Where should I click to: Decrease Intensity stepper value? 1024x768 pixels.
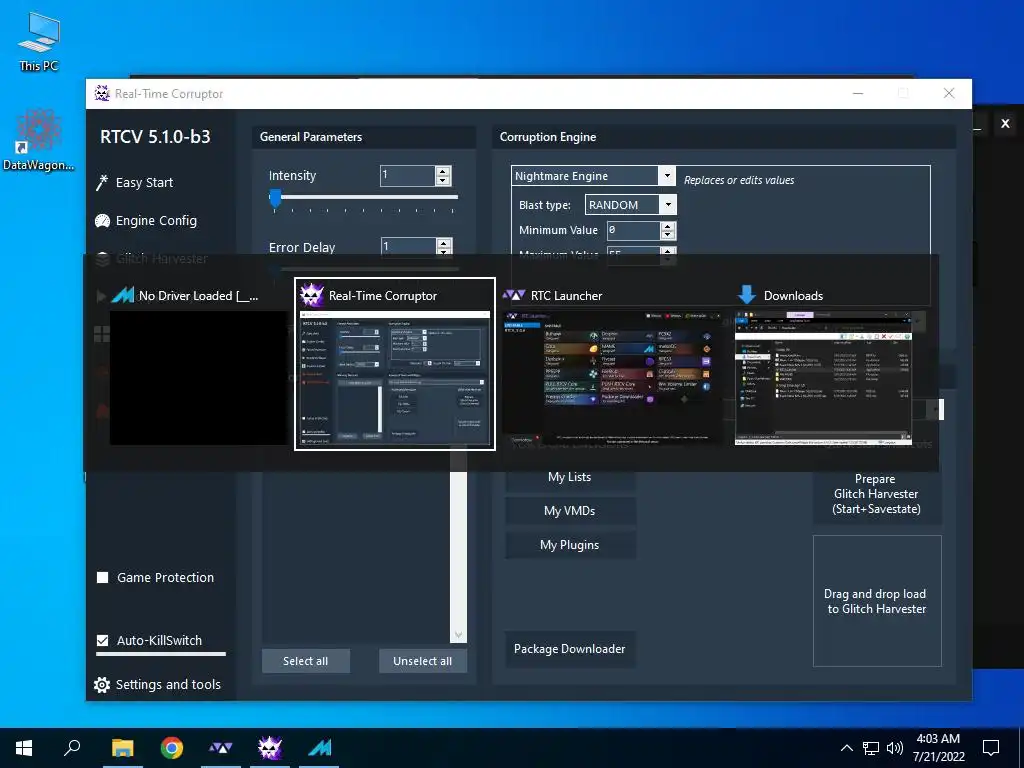click(x=443, y=180)
